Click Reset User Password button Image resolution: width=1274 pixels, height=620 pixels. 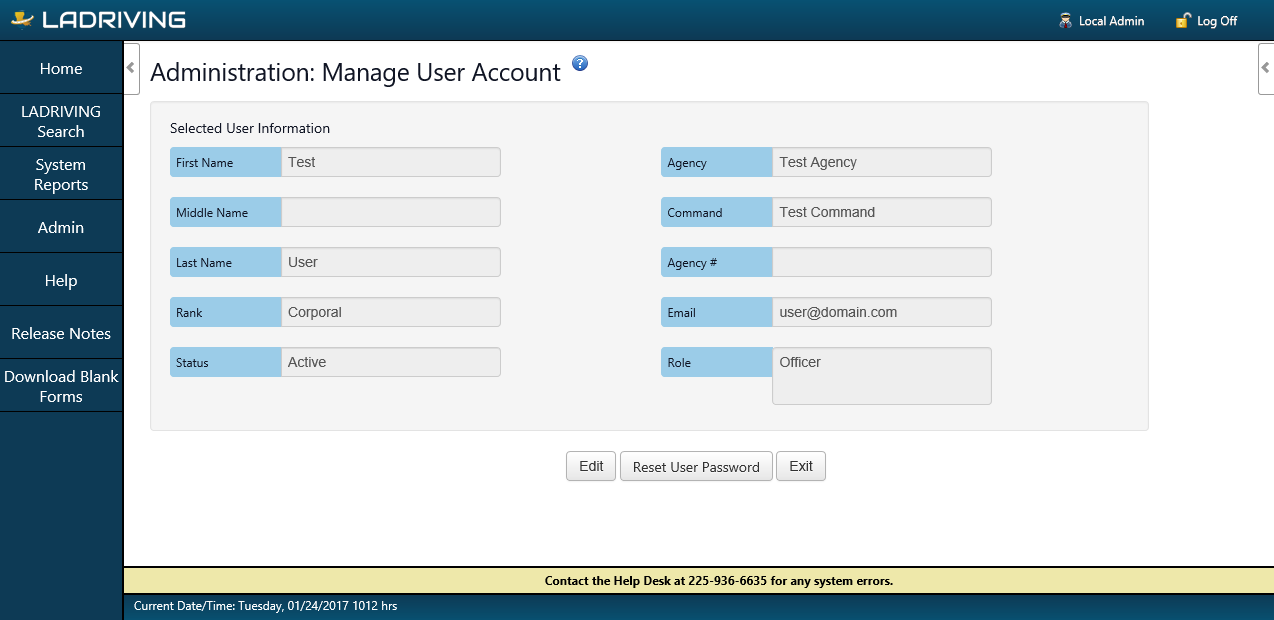click(x=696, y=467)
